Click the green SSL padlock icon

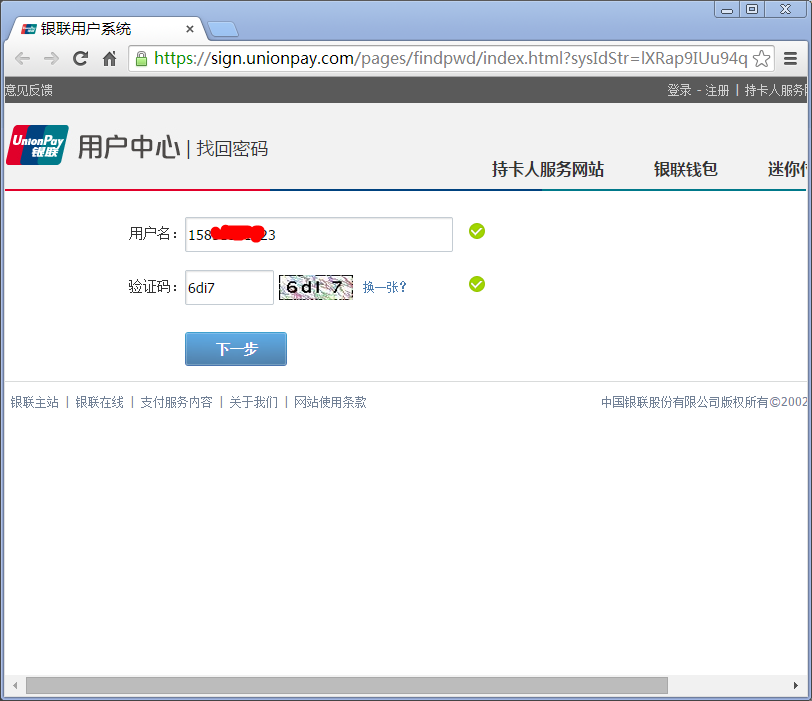[141, 59]
